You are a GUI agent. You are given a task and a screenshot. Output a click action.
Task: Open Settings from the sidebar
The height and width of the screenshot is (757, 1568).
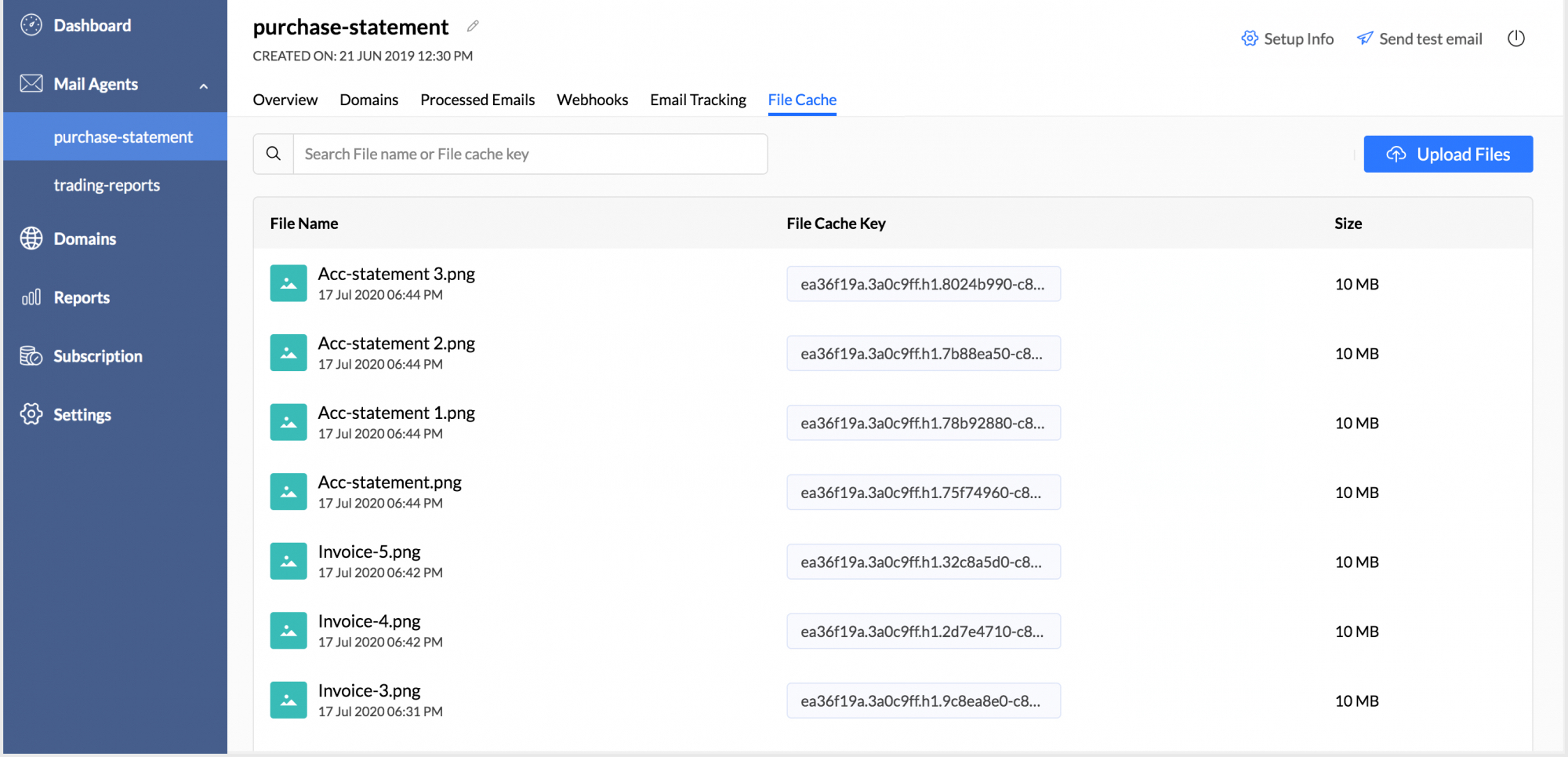tap(82, 414)
